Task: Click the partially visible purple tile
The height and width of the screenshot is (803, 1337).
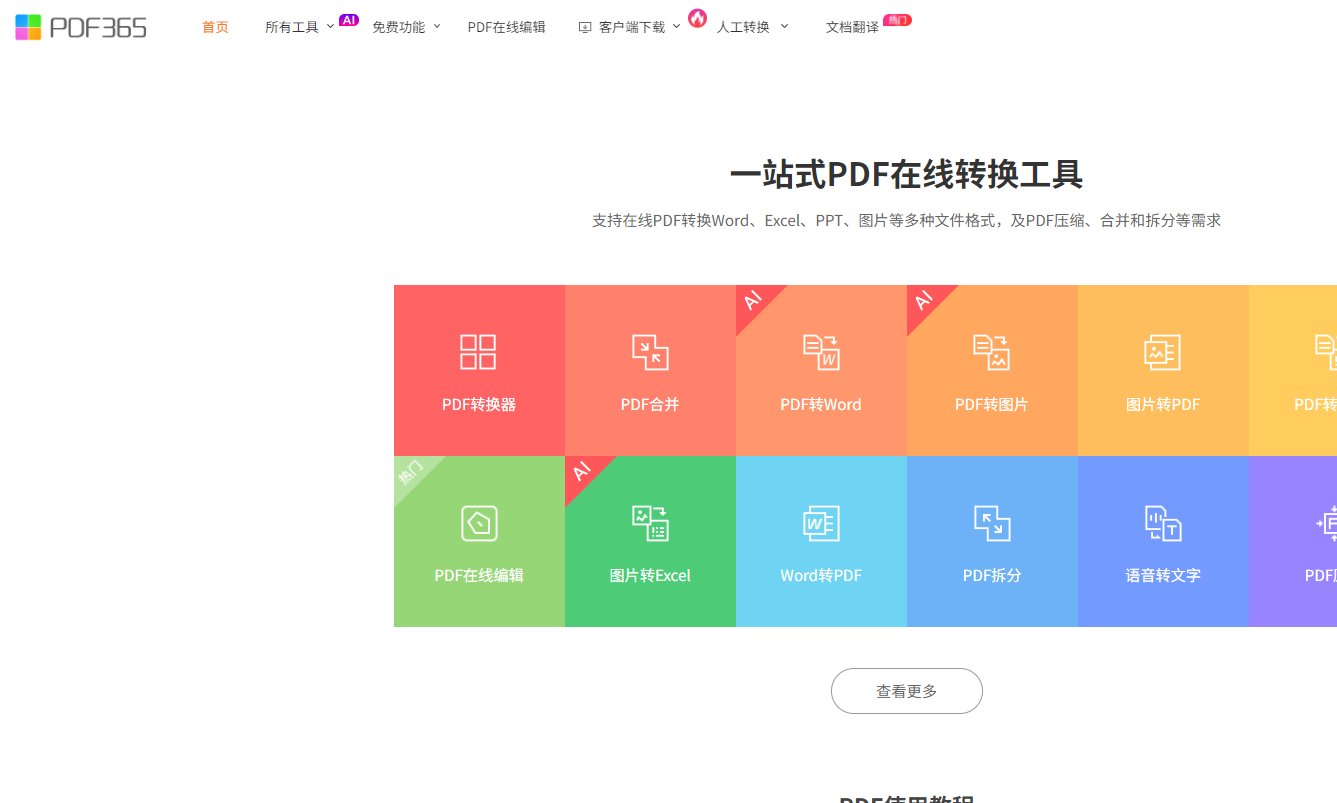Action: [1298, 541]
